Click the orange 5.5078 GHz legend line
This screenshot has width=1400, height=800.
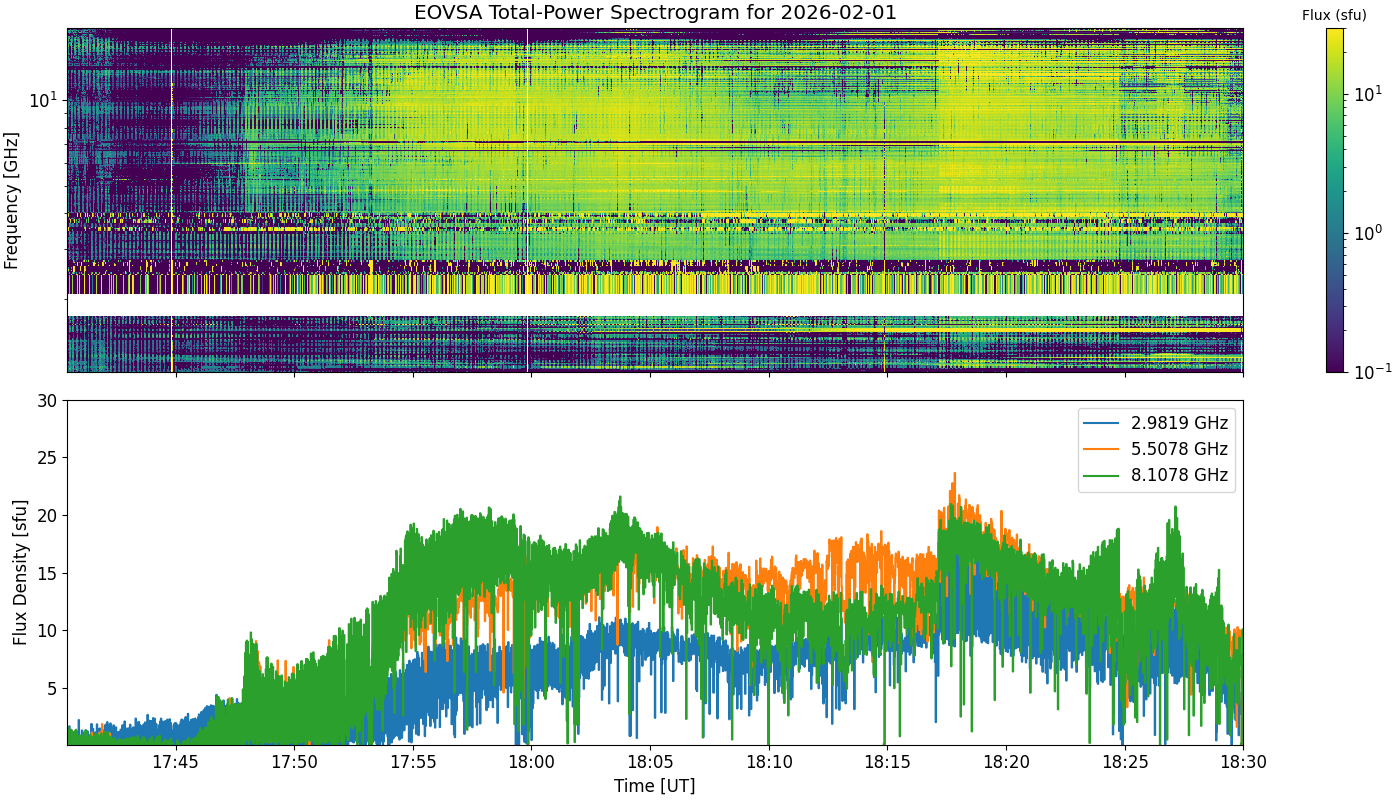(x=1101, y=450)
